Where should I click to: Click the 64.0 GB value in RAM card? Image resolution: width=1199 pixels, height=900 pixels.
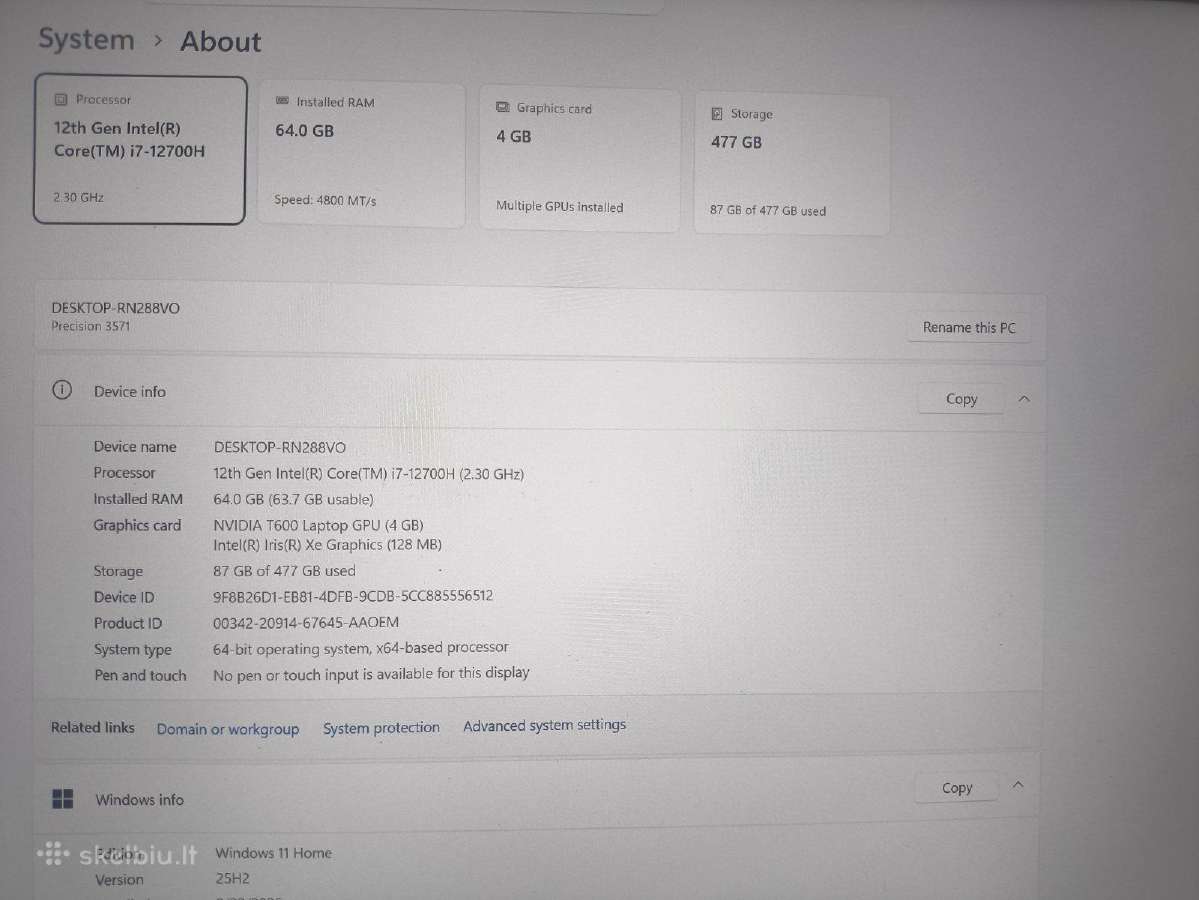tap(304, 131)
